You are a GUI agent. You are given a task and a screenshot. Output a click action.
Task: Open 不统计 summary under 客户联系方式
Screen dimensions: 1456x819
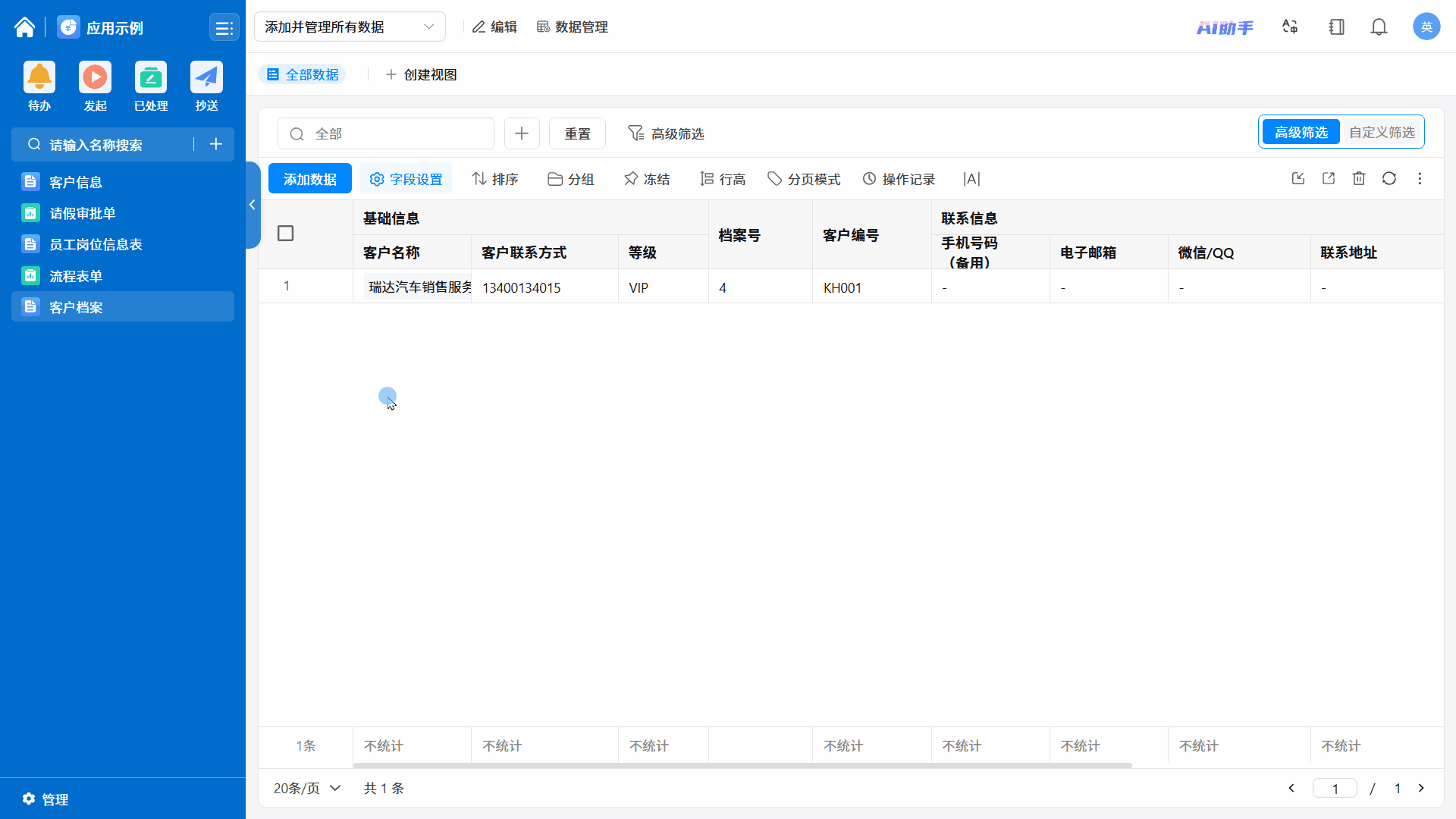point(502,746)
